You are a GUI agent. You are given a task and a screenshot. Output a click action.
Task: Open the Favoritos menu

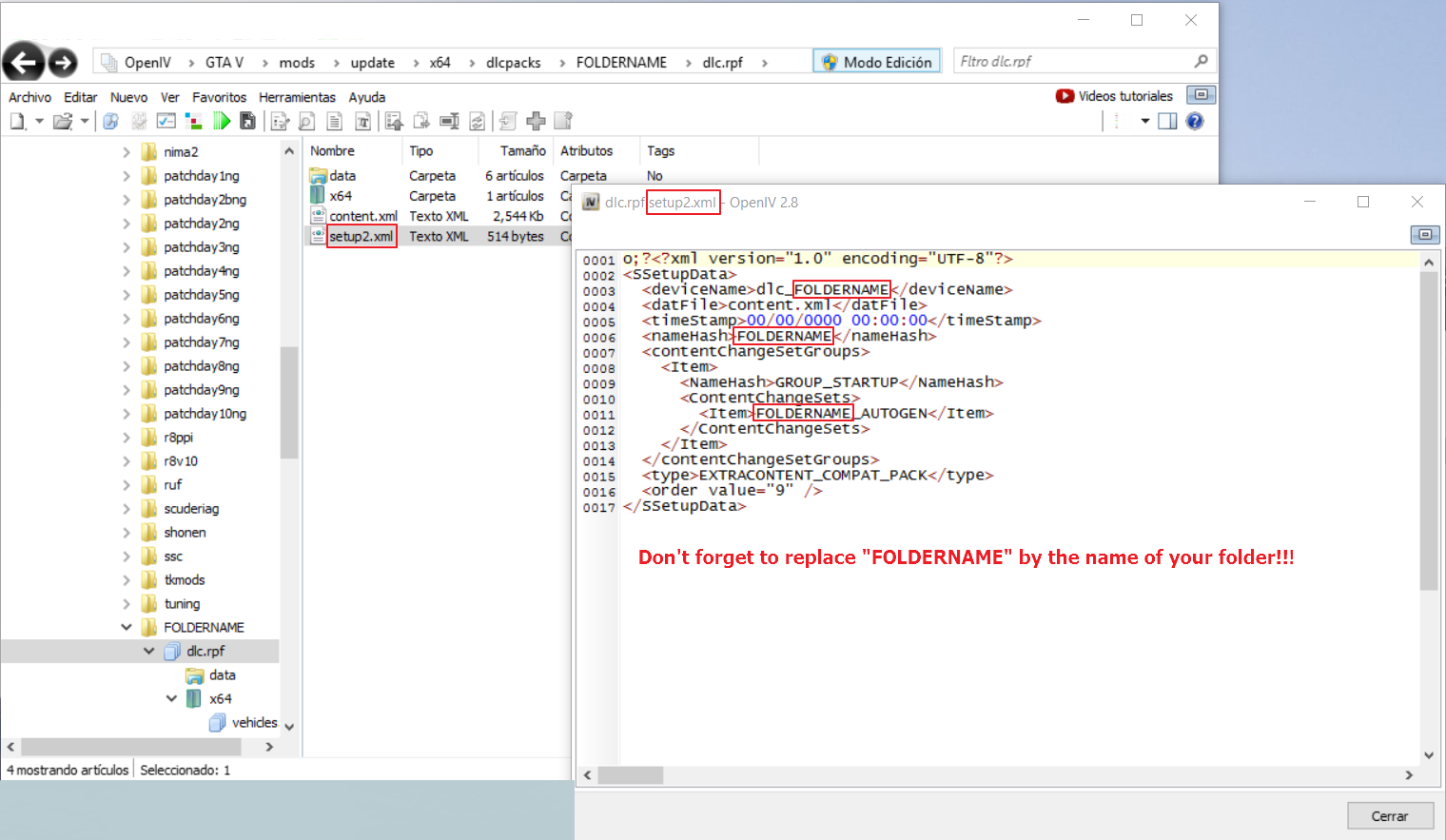pos(219,97)
